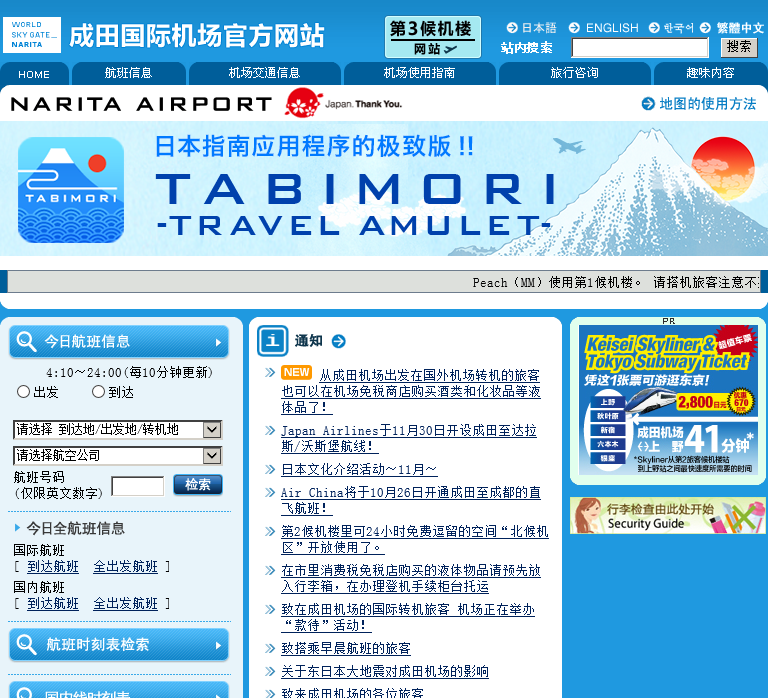Open the 日本文化介绍活动～11月～ notice
768x698 pixels.
359,469
